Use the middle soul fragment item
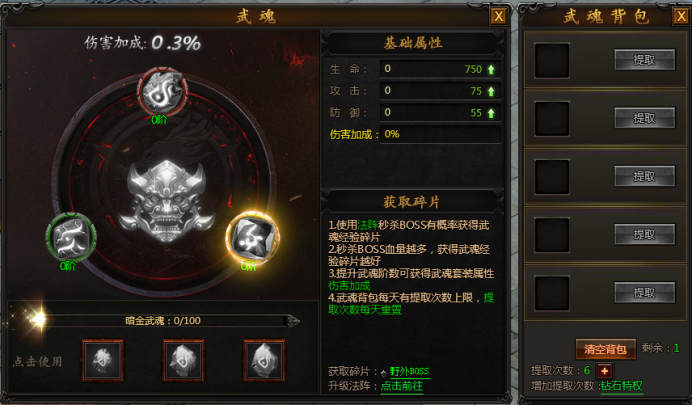The width and height of the screenshot is (693, 406). click(x=183, y=360)
